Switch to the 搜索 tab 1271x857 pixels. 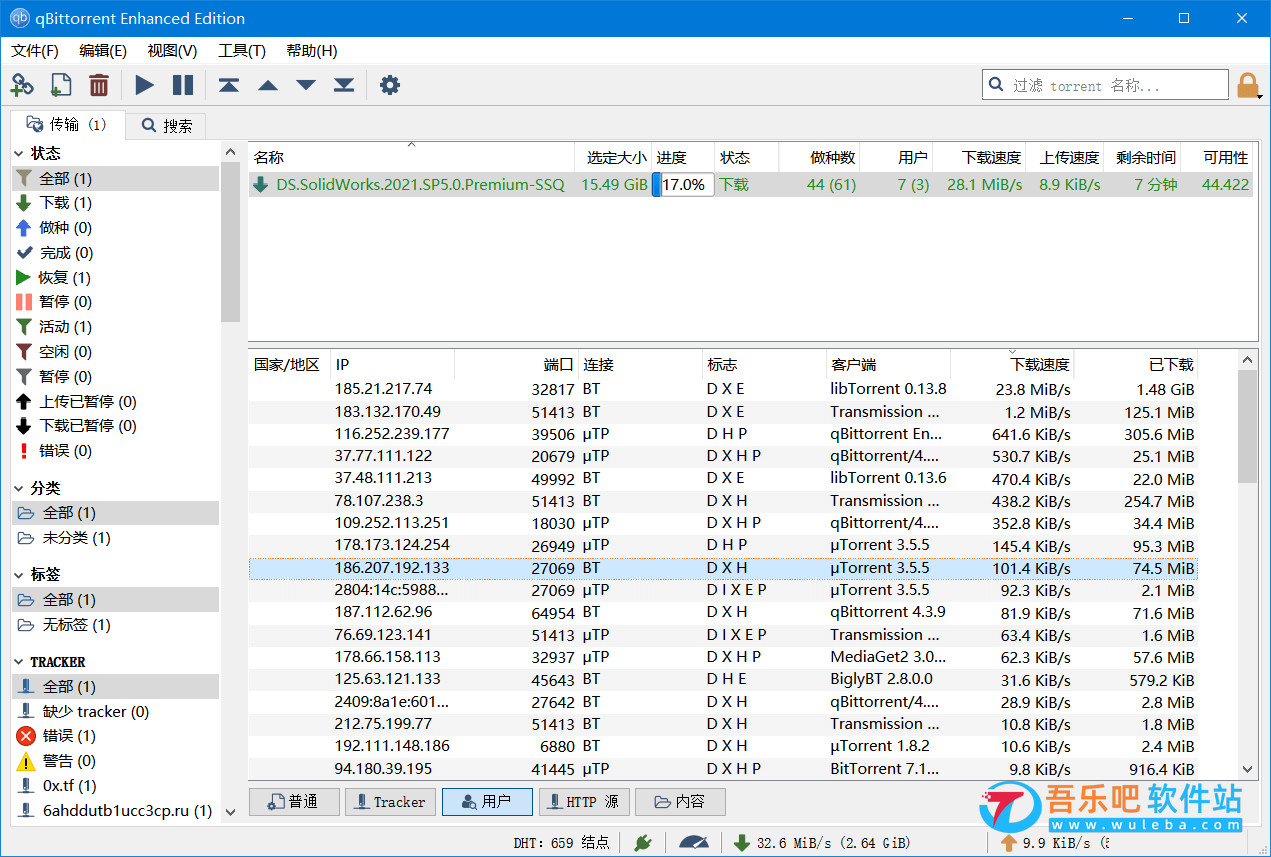pyautogui.click(x=167, y=126)
